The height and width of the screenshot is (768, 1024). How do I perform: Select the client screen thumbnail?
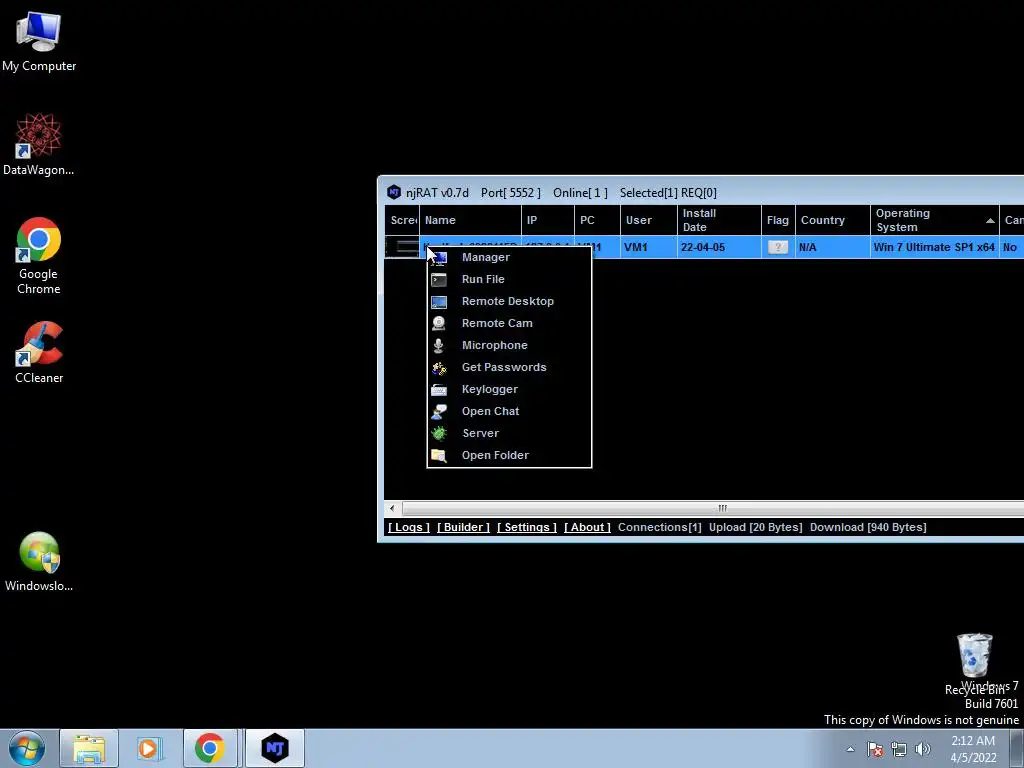click(402, 248)
